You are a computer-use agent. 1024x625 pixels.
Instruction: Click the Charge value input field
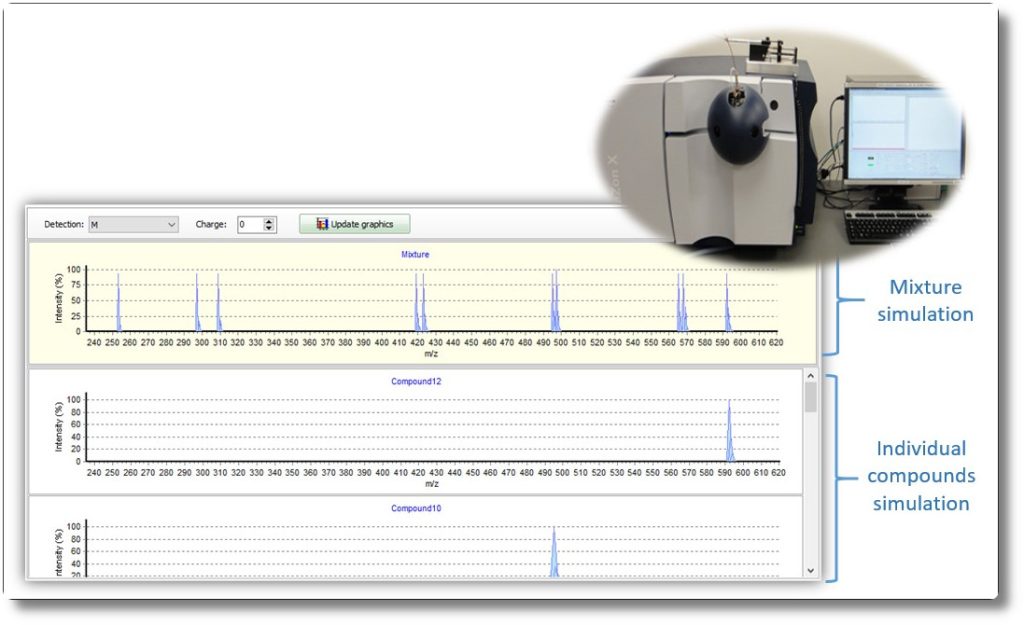point(250,224)
